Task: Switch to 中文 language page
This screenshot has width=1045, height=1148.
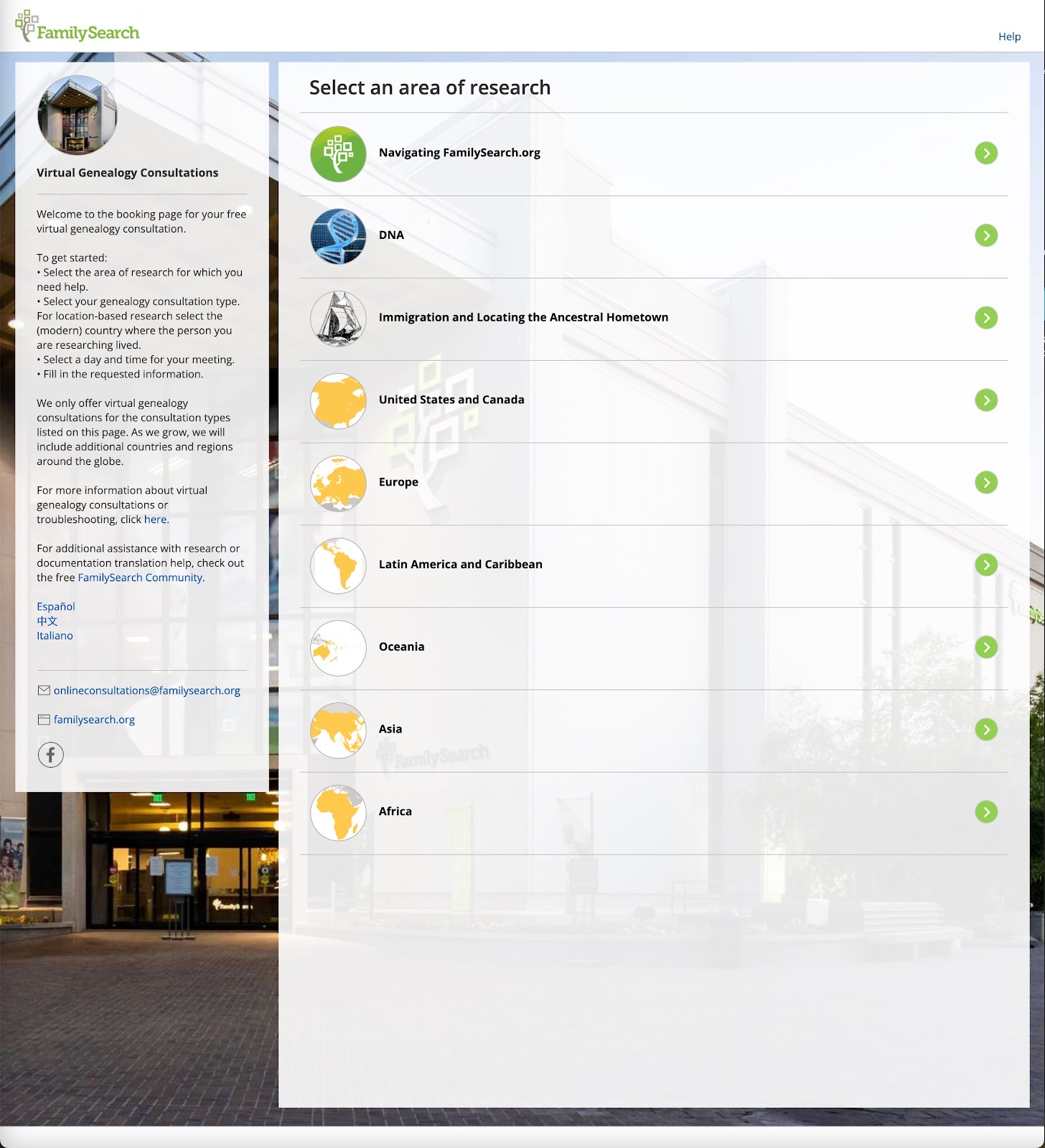Action: 47,621
